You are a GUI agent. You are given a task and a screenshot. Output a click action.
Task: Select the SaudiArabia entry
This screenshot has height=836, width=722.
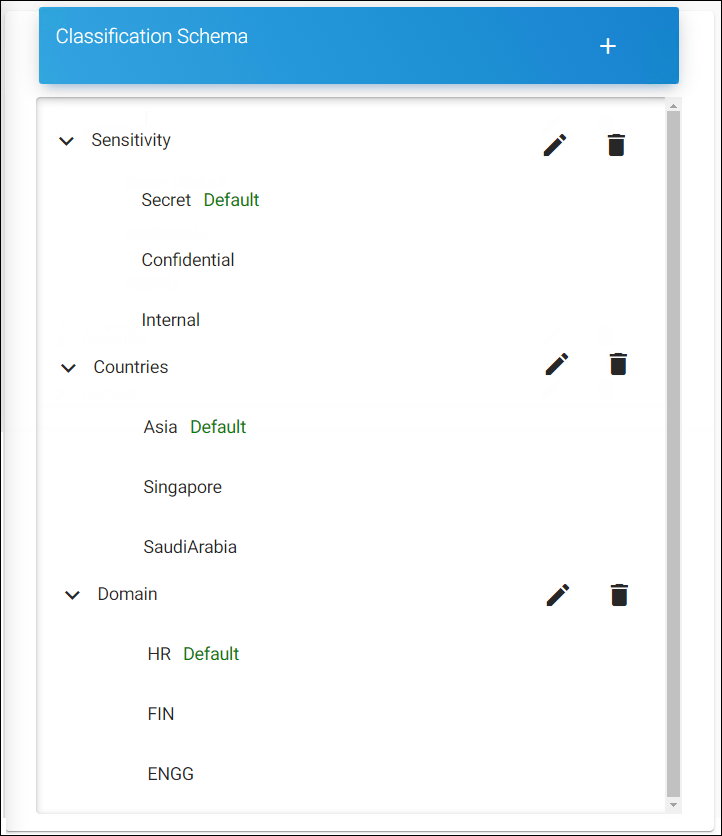pos(190,547)
